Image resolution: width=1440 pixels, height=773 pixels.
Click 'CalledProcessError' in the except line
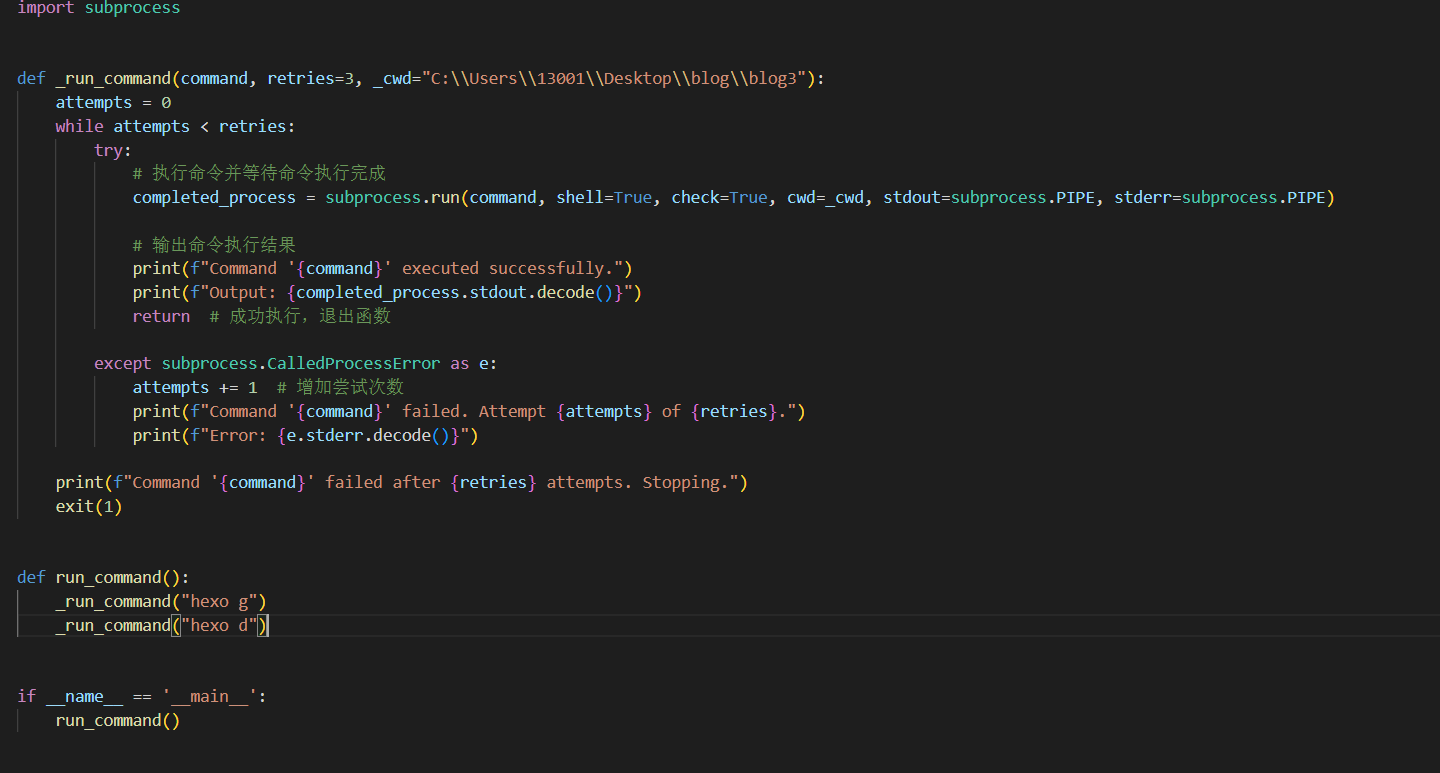tap(353, 363)
